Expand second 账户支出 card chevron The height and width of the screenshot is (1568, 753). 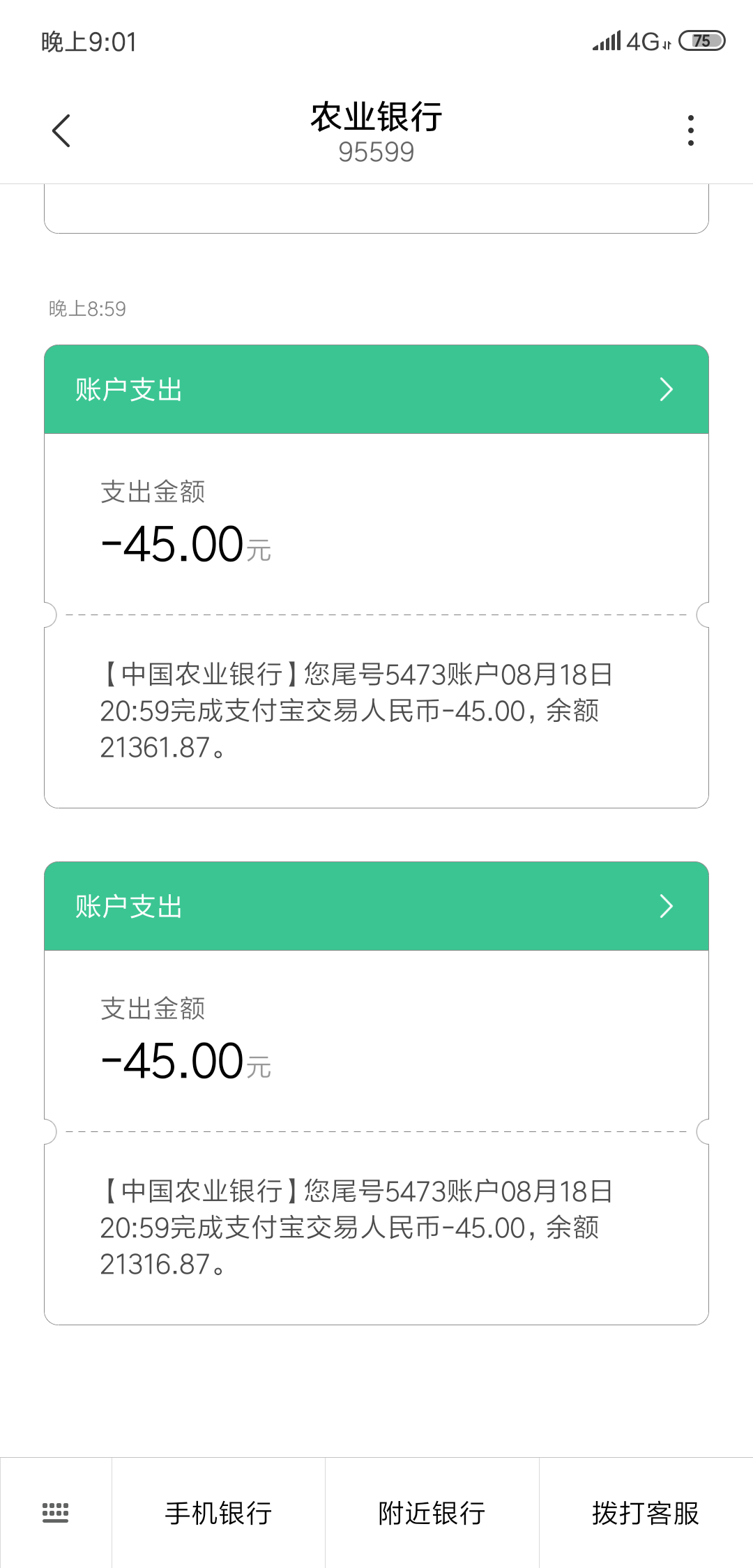(666, 906)
